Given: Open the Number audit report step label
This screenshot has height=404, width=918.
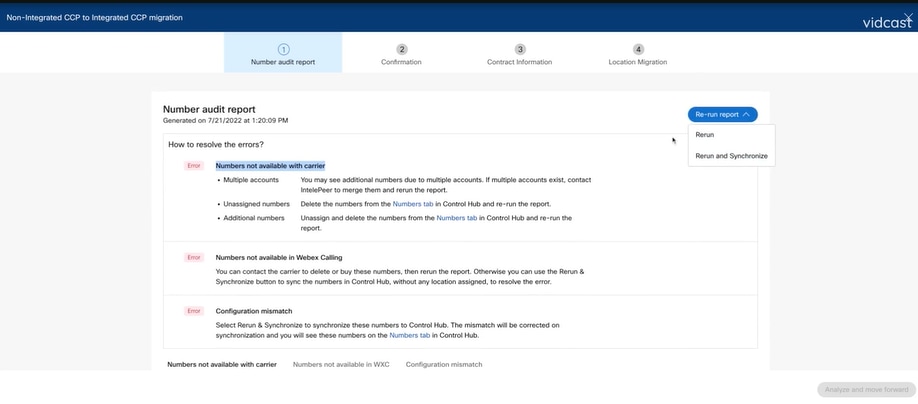Looking at the screenshot, I should (283, 62).
